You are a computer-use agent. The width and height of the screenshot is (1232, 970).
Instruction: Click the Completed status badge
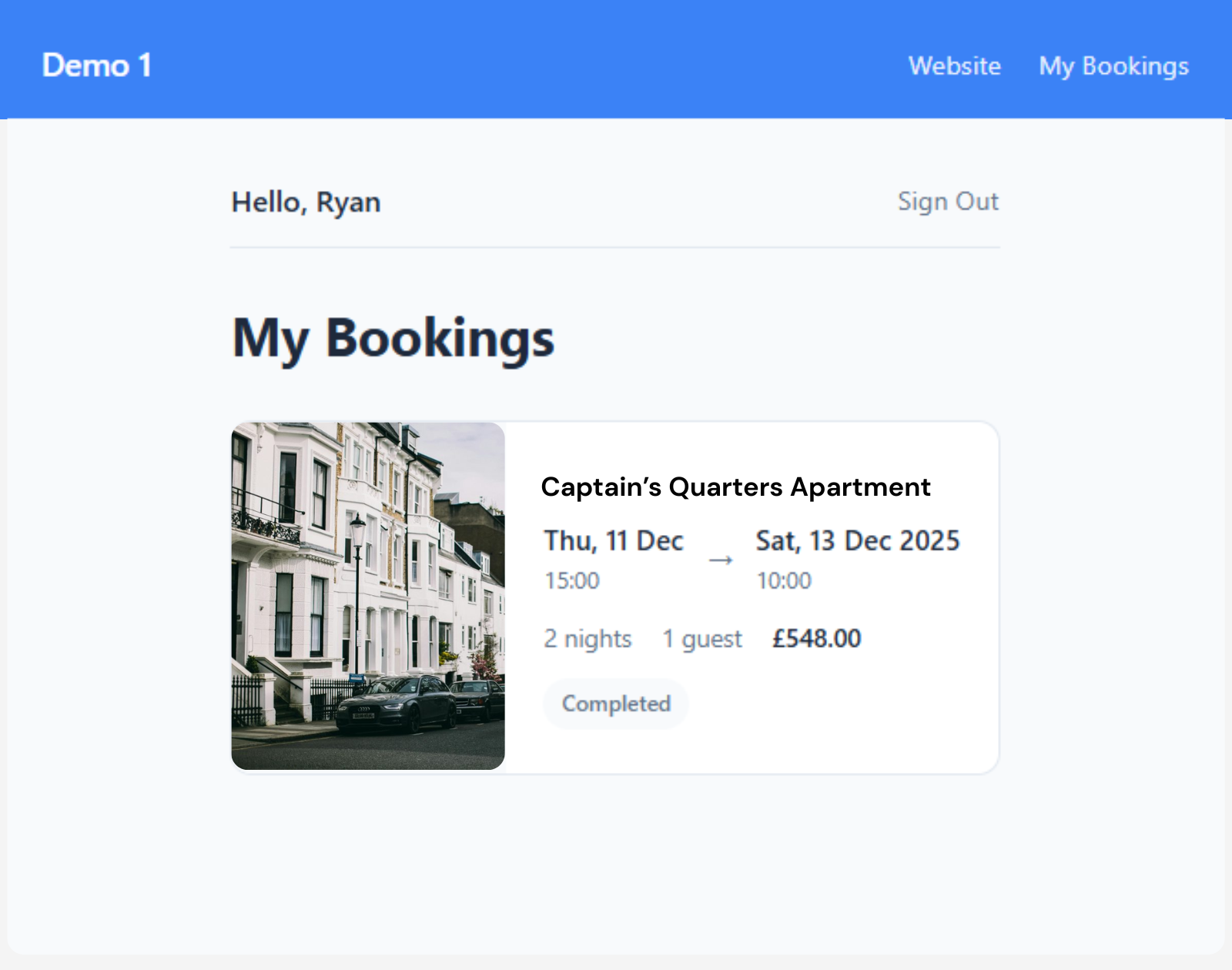pos(616,704)
